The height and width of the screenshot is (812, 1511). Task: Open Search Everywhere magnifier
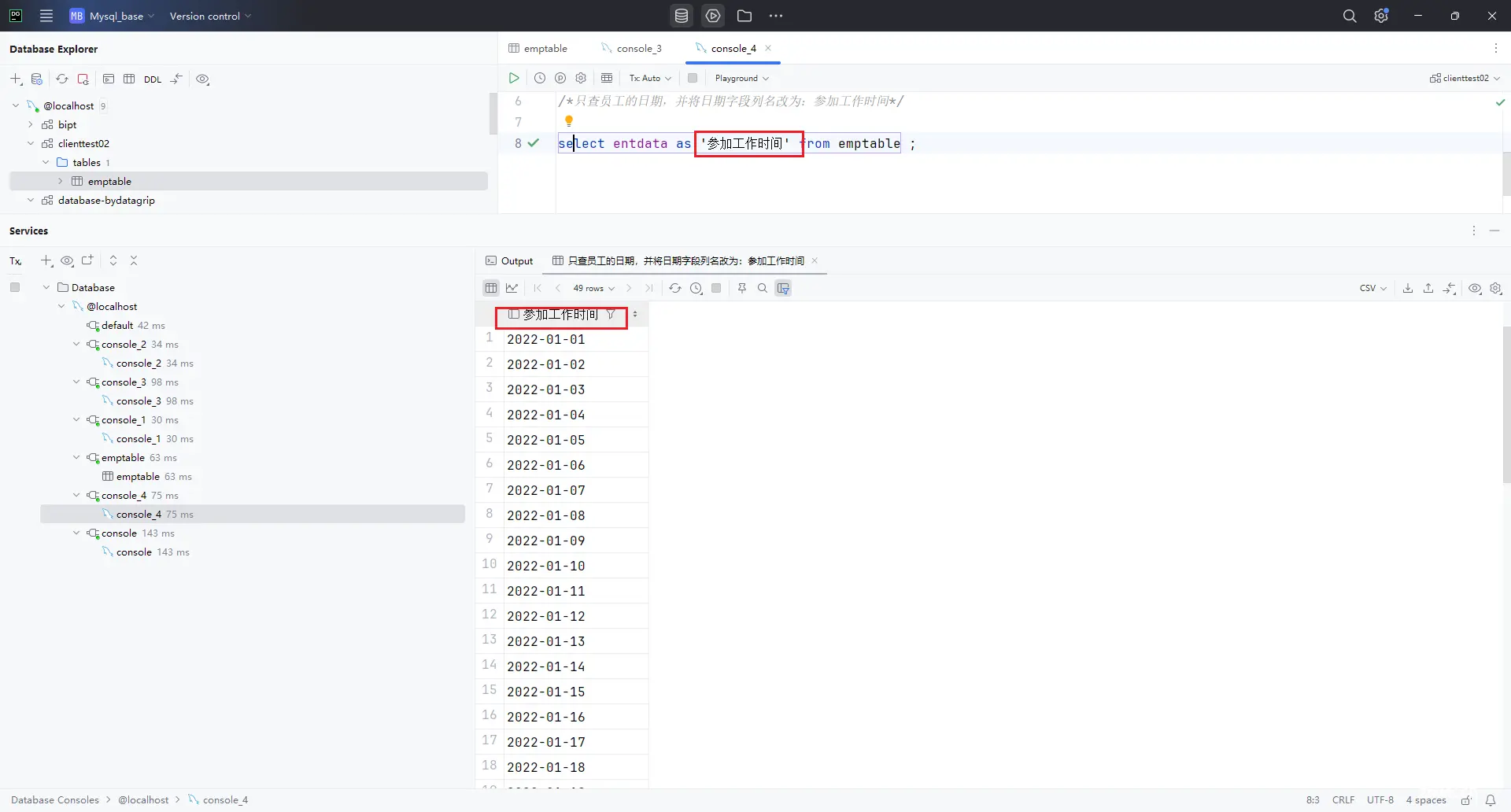coord(1350,16)
